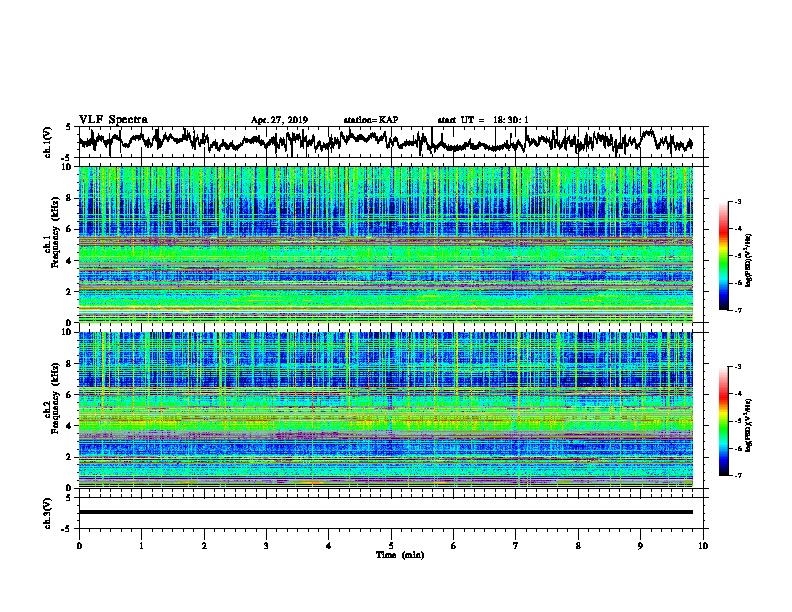Click time axis tick label "5"
Viewport: 792px width, 612px height.
click(391, 546)
